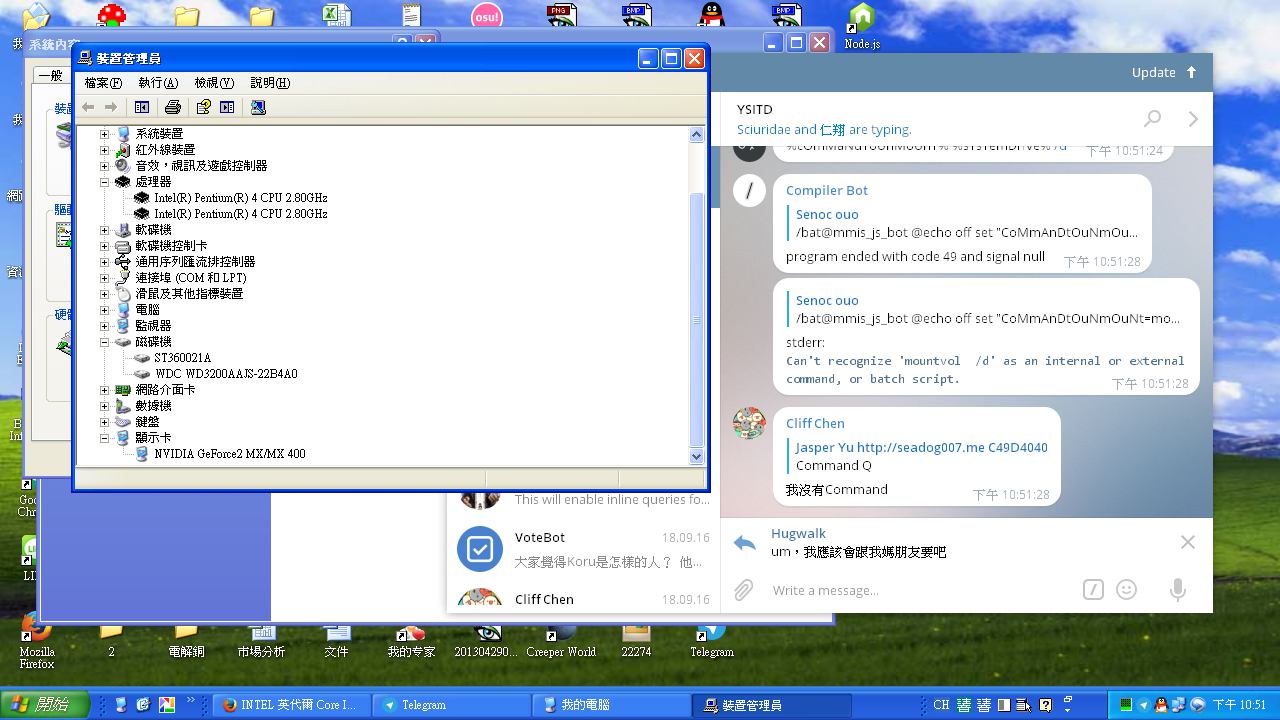Open the 說明(H) menu
Viewport: 1280px width, 720px height.
point(270,83)
